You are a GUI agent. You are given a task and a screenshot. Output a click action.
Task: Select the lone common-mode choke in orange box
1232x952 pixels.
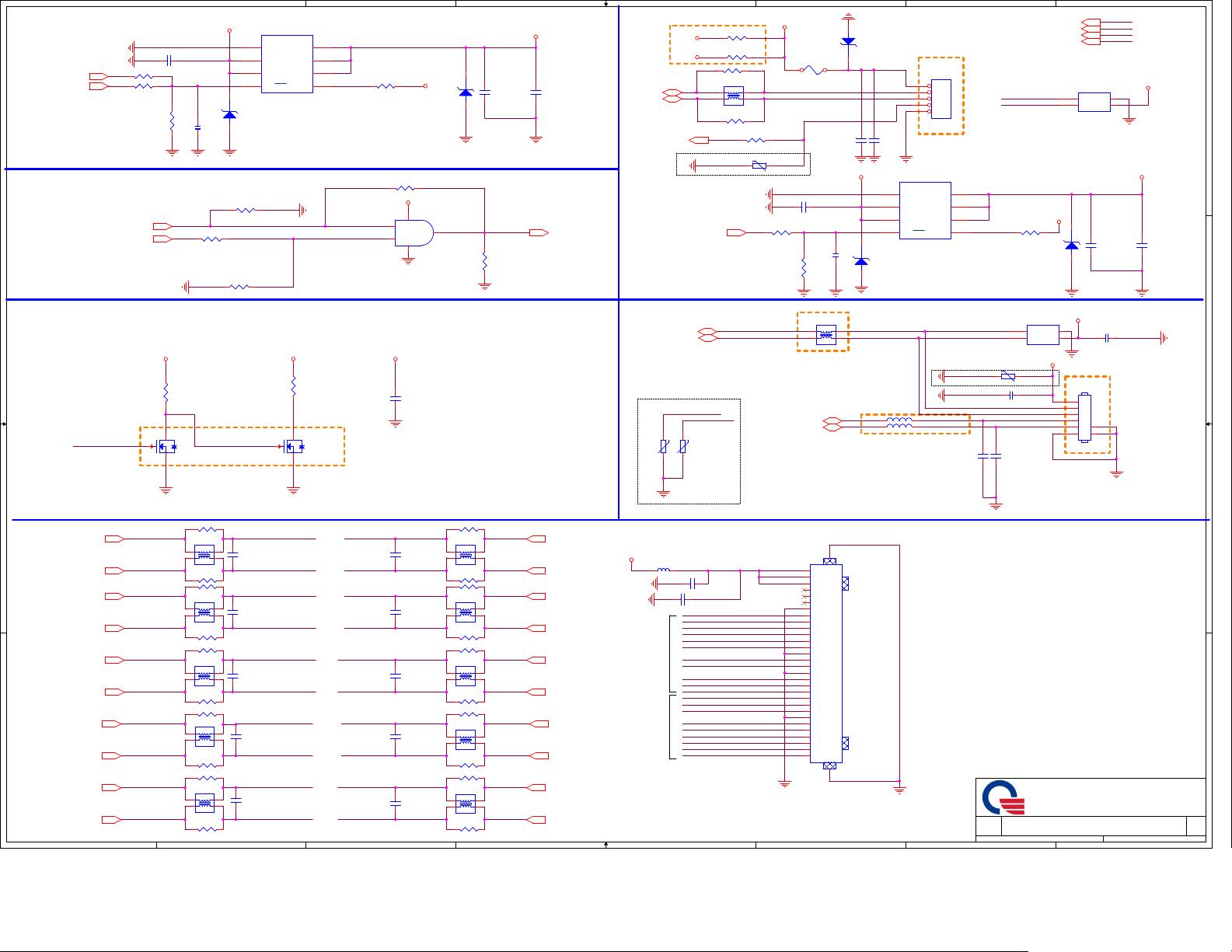point(826,335)
